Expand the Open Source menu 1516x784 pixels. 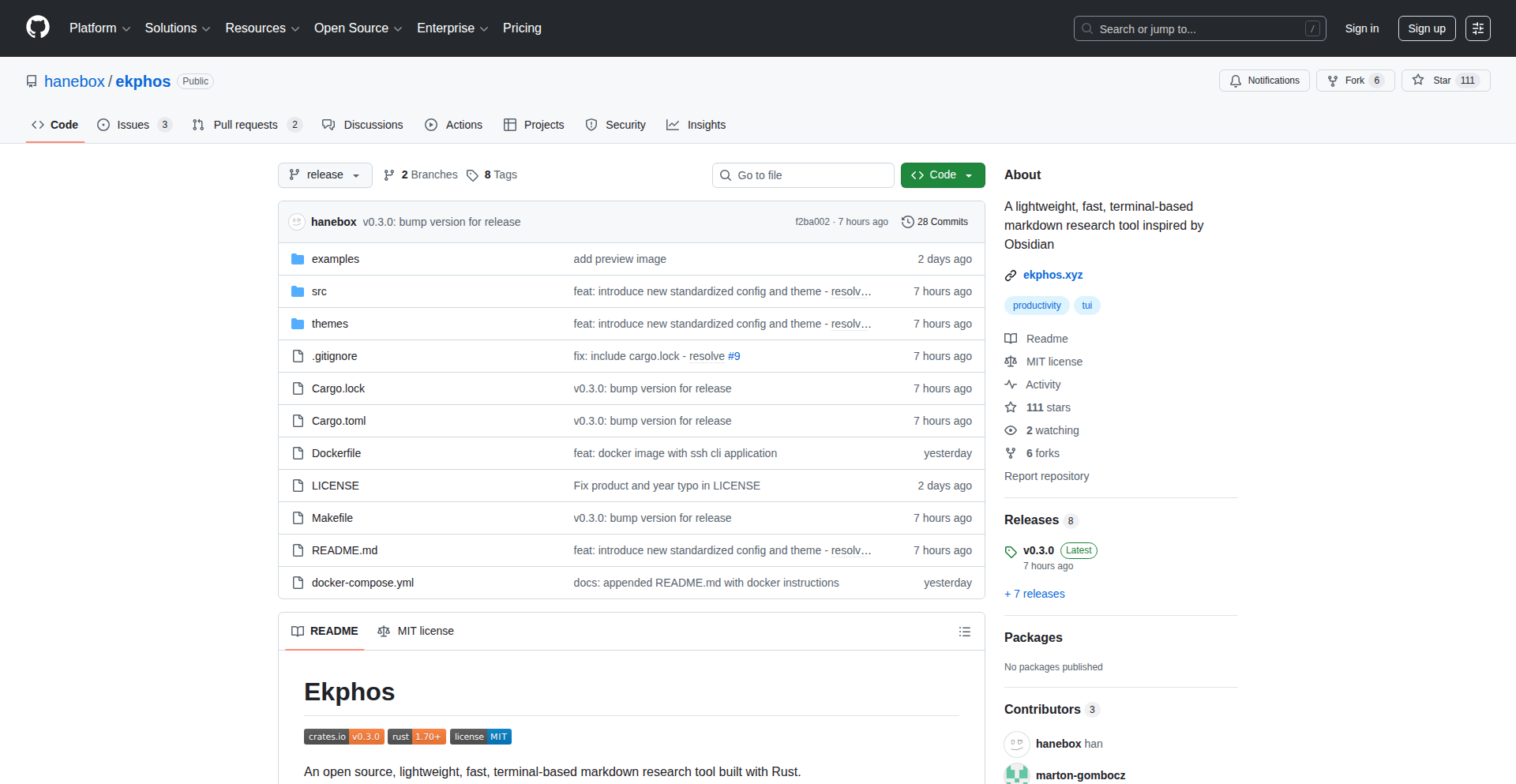point(358,28)
